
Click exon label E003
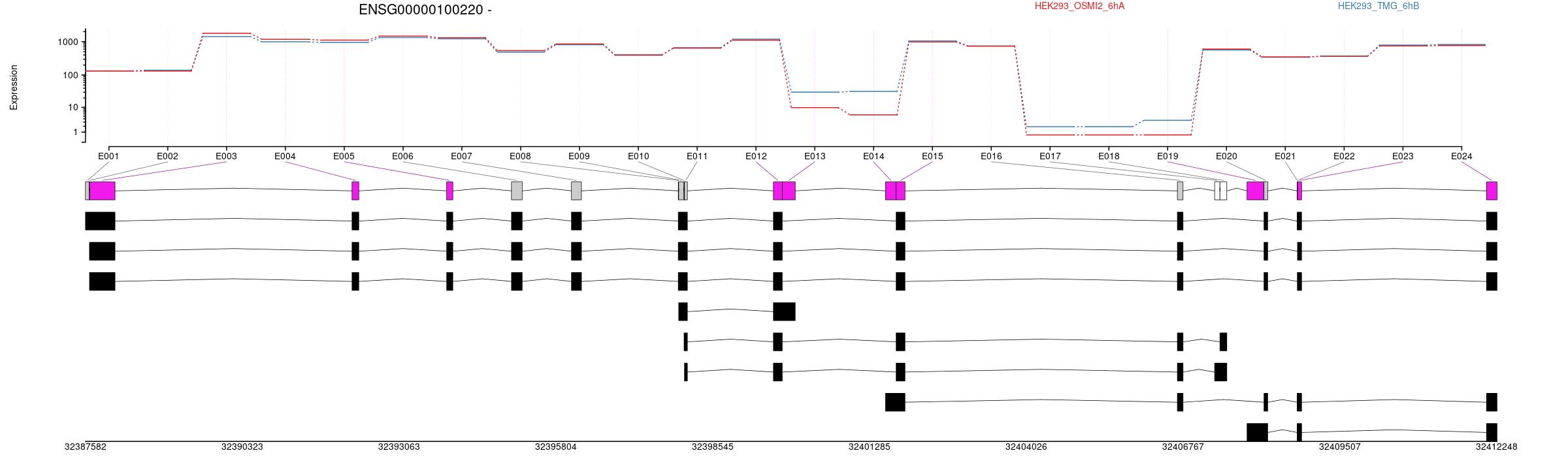[226, 156]
